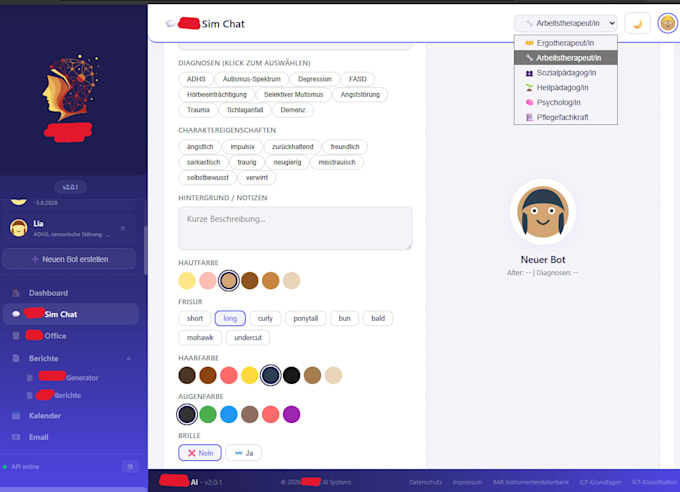Open the Sim Chat sidebar item
The image size is (680, 492).
(x=71, y=314)
